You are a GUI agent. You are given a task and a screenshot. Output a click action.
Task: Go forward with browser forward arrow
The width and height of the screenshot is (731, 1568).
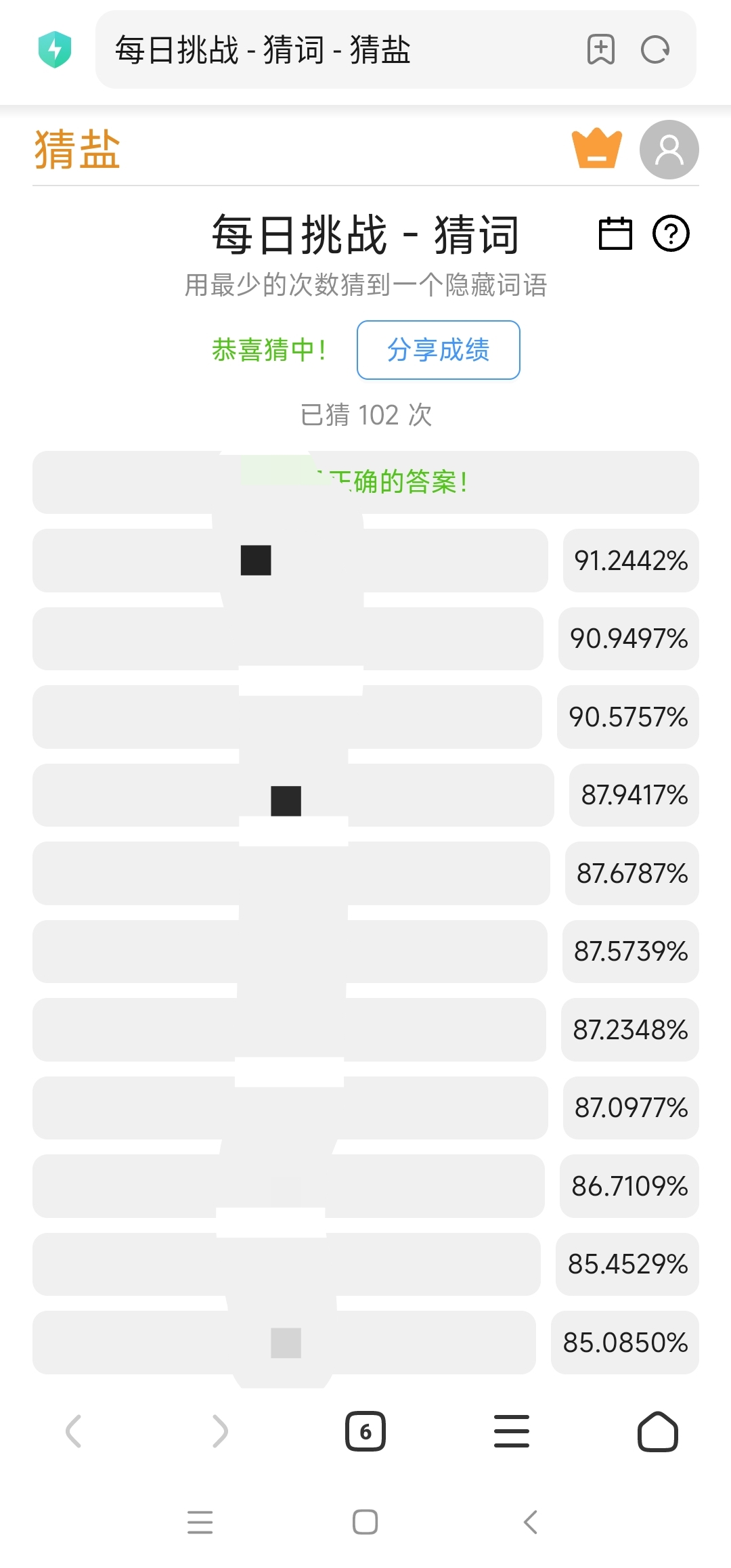tap(220, 1431)
